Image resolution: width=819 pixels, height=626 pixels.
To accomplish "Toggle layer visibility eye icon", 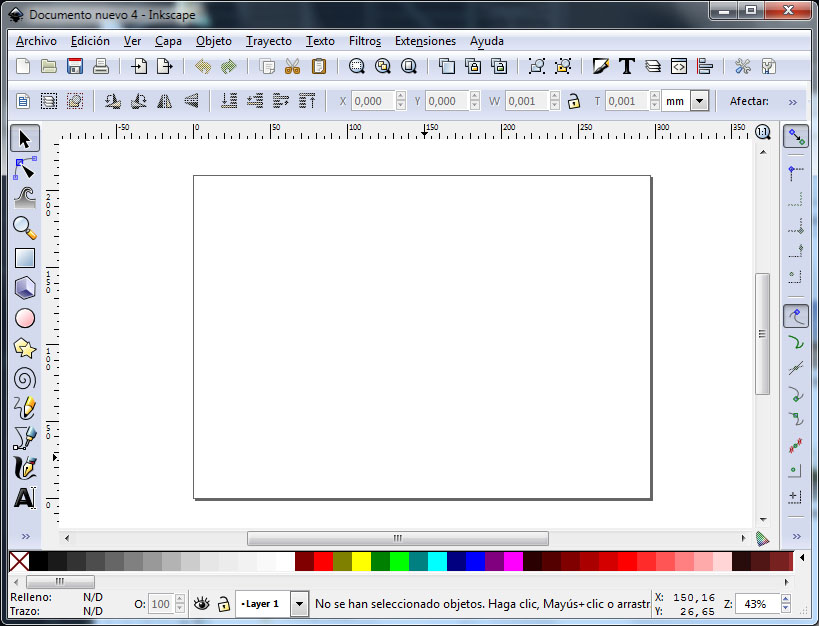I will pos(202,604).
